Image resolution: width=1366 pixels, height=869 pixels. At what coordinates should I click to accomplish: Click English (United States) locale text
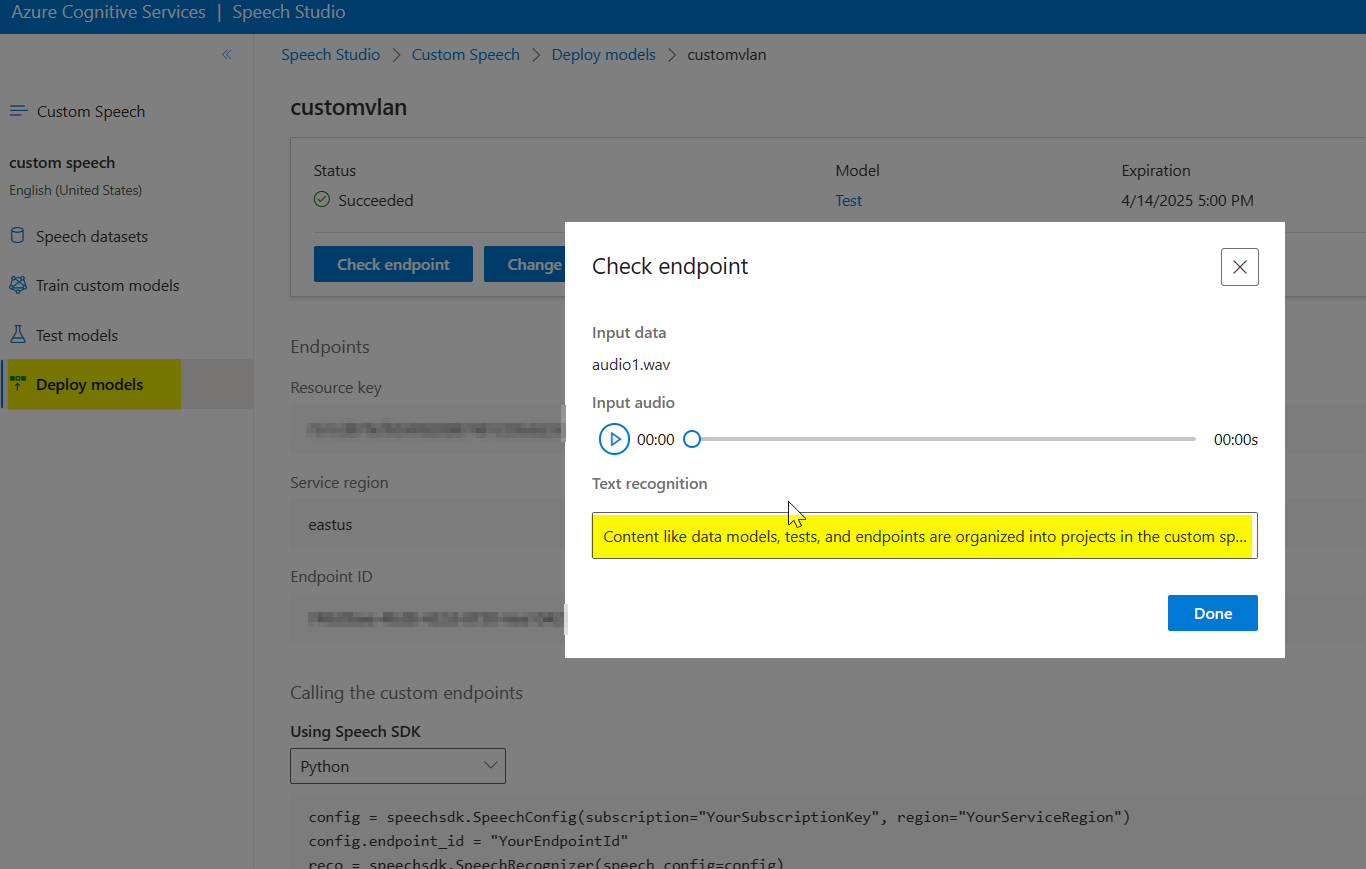click(x=76, y=190)
